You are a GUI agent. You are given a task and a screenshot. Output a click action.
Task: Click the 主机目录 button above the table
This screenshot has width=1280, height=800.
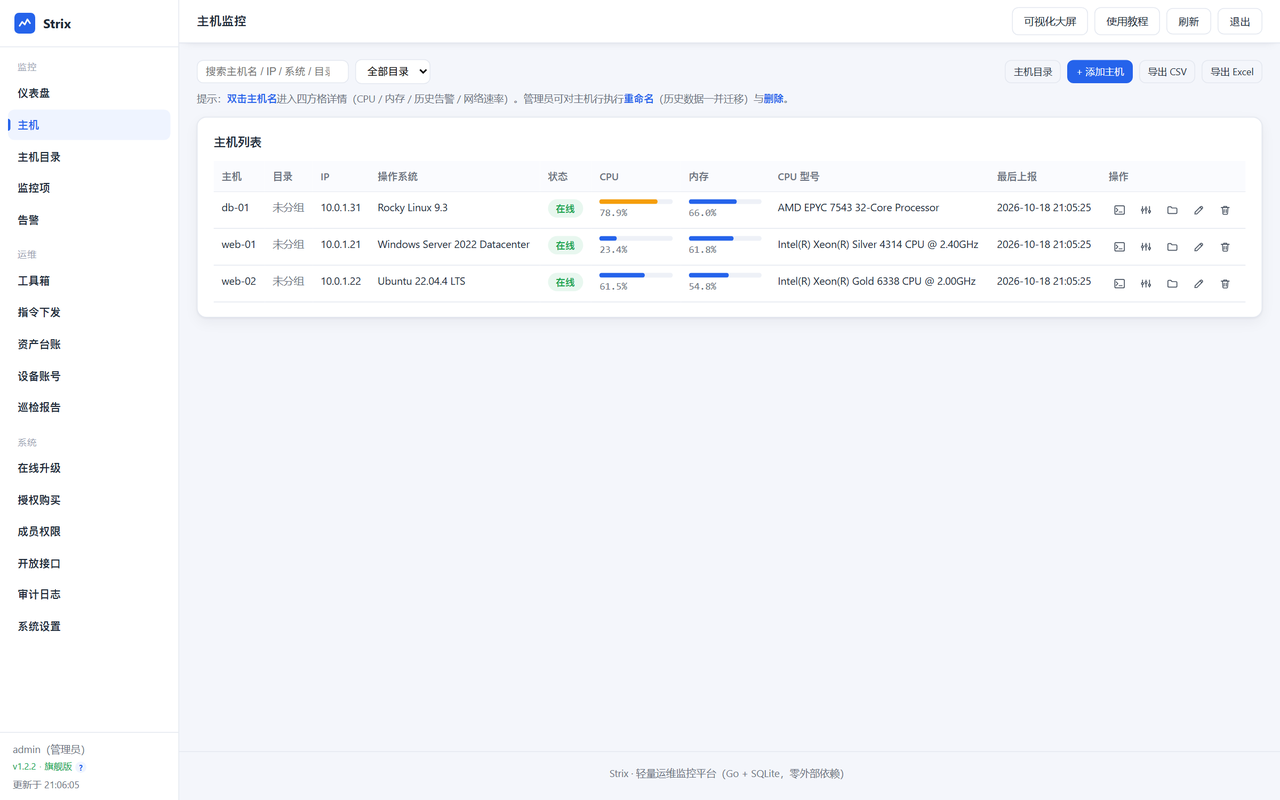coord(1033,72)
